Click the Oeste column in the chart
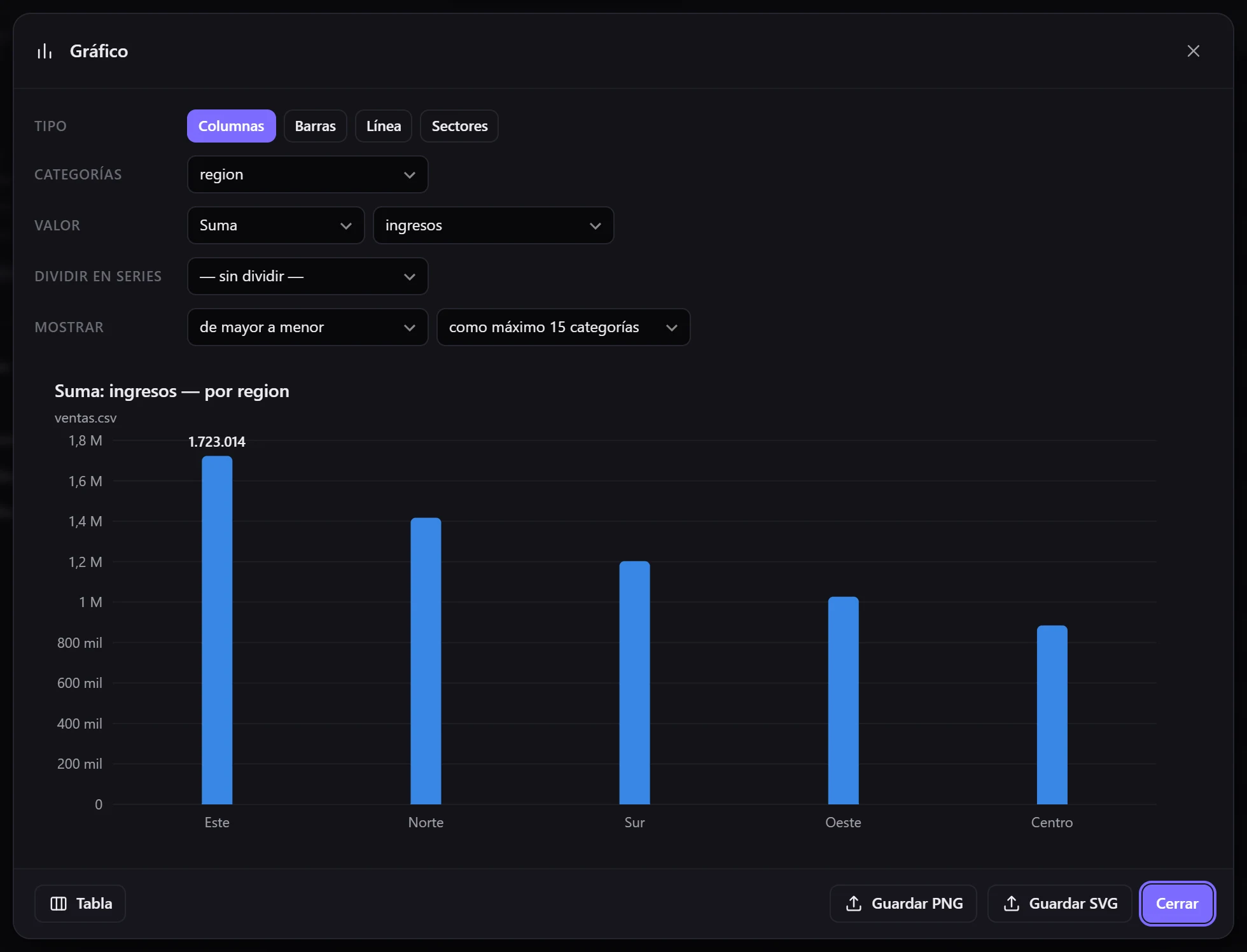The height and width of the screenshot is (952, 1247). click(x=843, y=701)
